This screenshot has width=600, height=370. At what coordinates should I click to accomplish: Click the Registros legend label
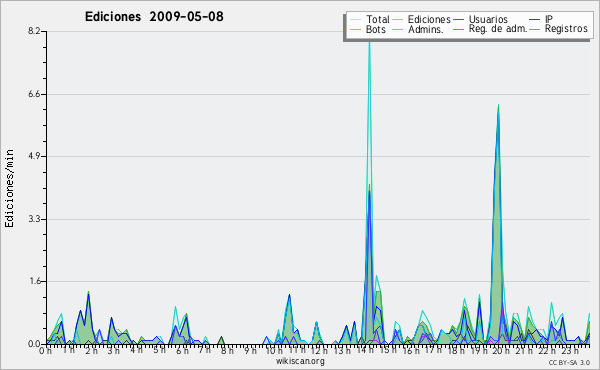[x=566, y=29]
